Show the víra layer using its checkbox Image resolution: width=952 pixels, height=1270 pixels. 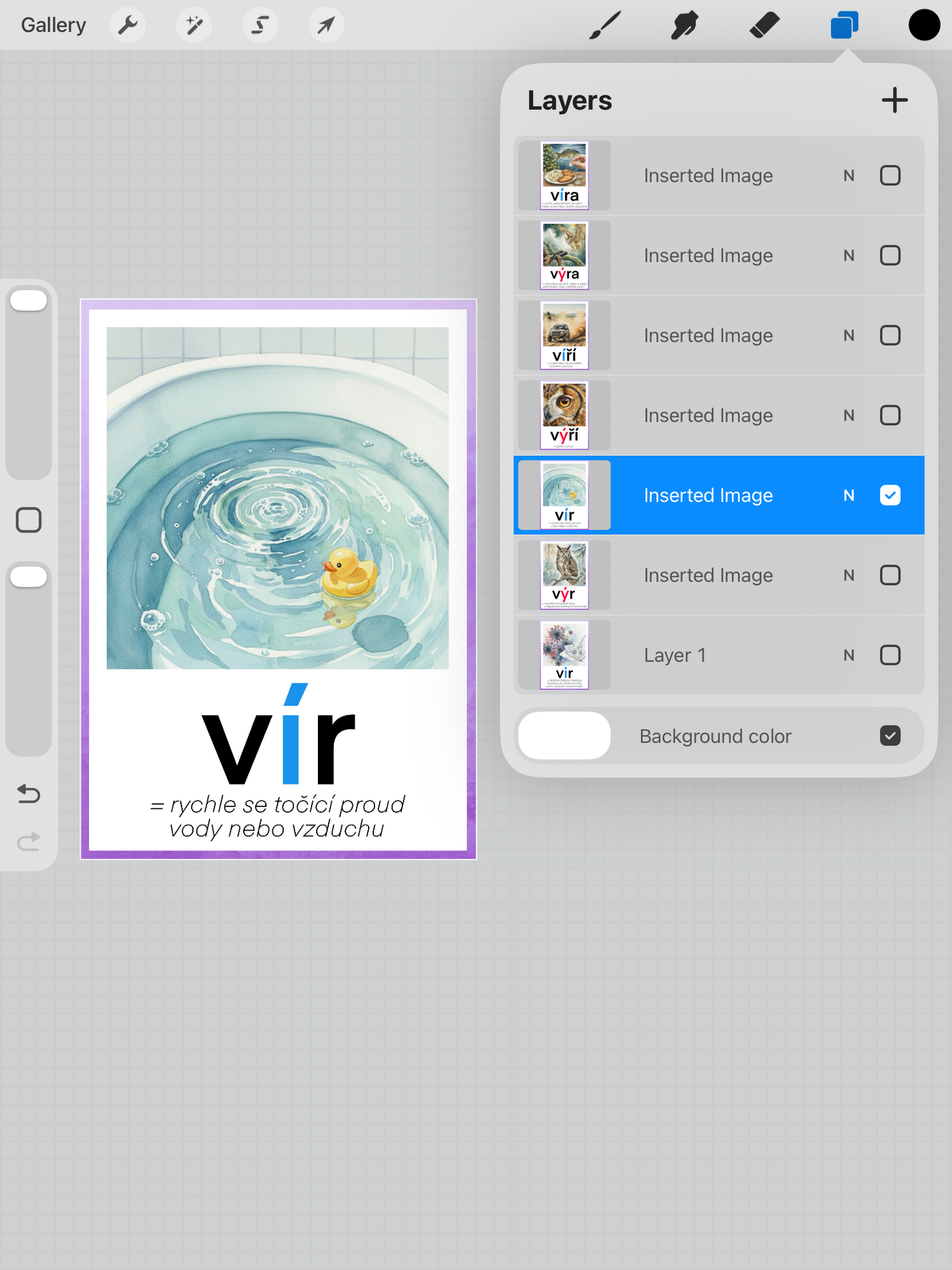pos(890,175)
